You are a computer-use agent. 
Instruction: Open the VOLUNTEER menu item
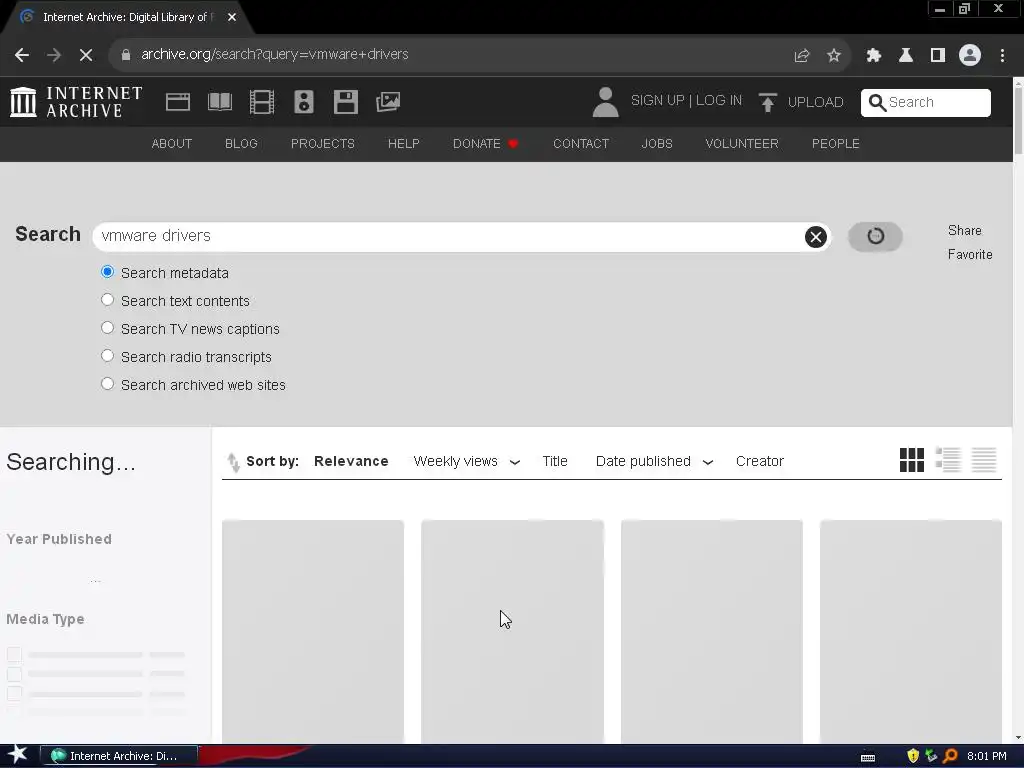click(x=742, y=144)
